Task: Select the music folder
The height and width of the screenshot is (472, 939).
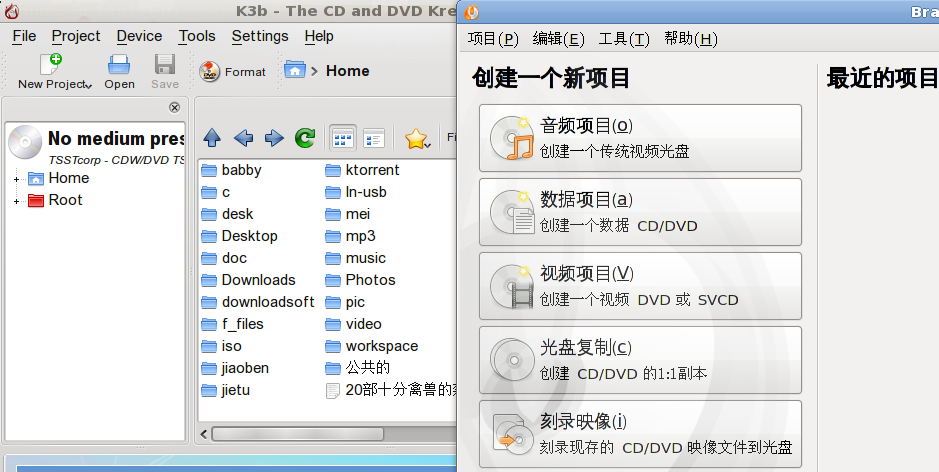Action: [x=355, y=258]
